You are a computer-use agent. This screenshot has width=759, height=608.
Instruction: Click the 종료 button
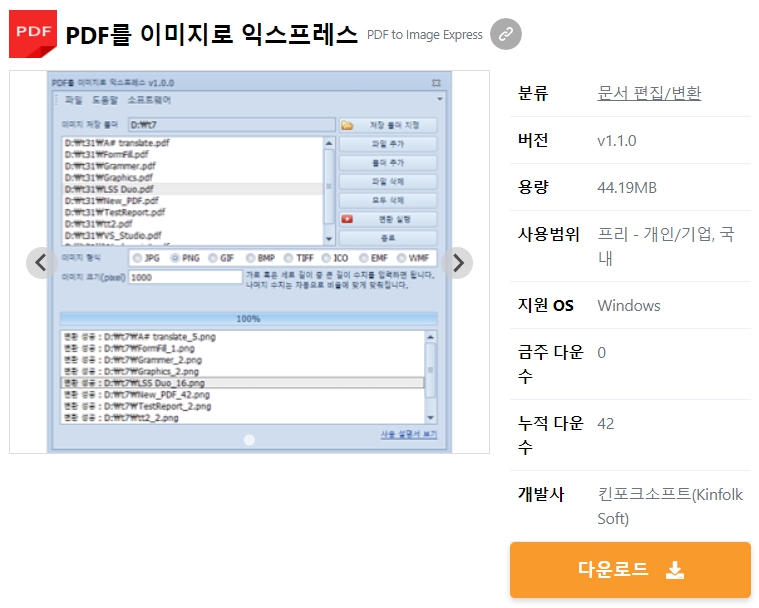388,238
